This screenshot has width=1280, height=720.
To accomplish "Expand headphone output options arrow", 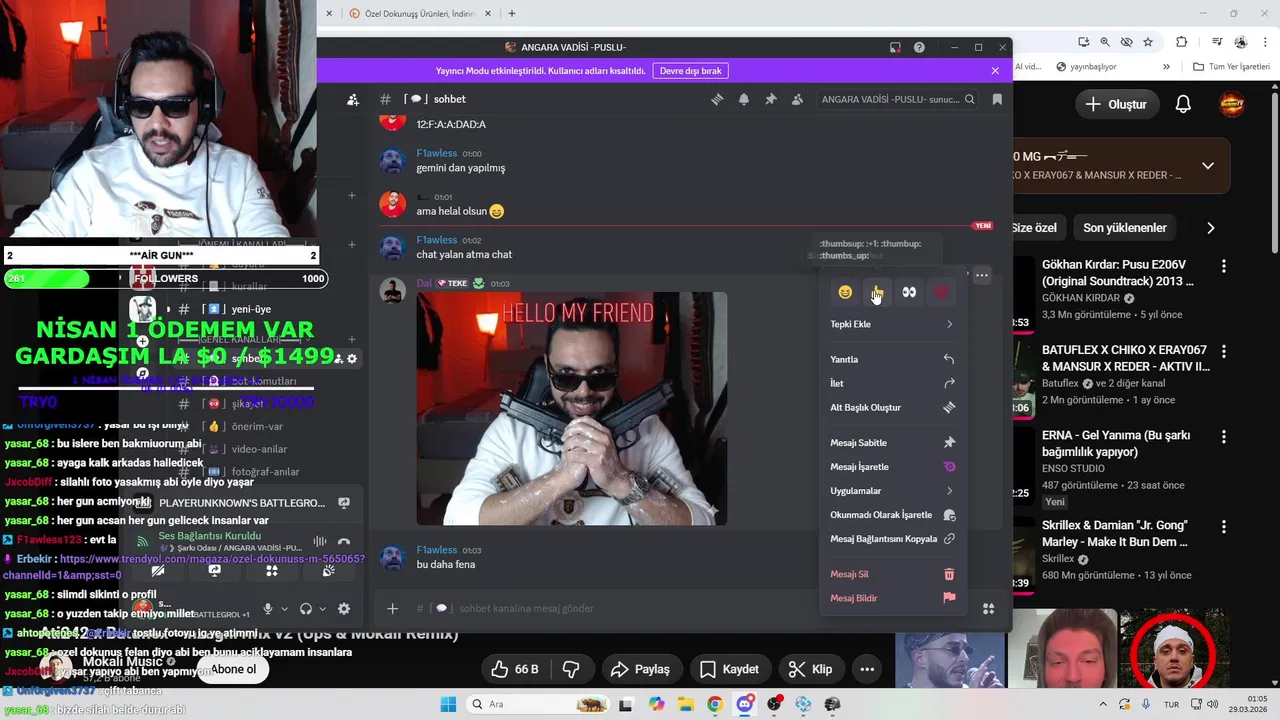I will tap(322, 609).
